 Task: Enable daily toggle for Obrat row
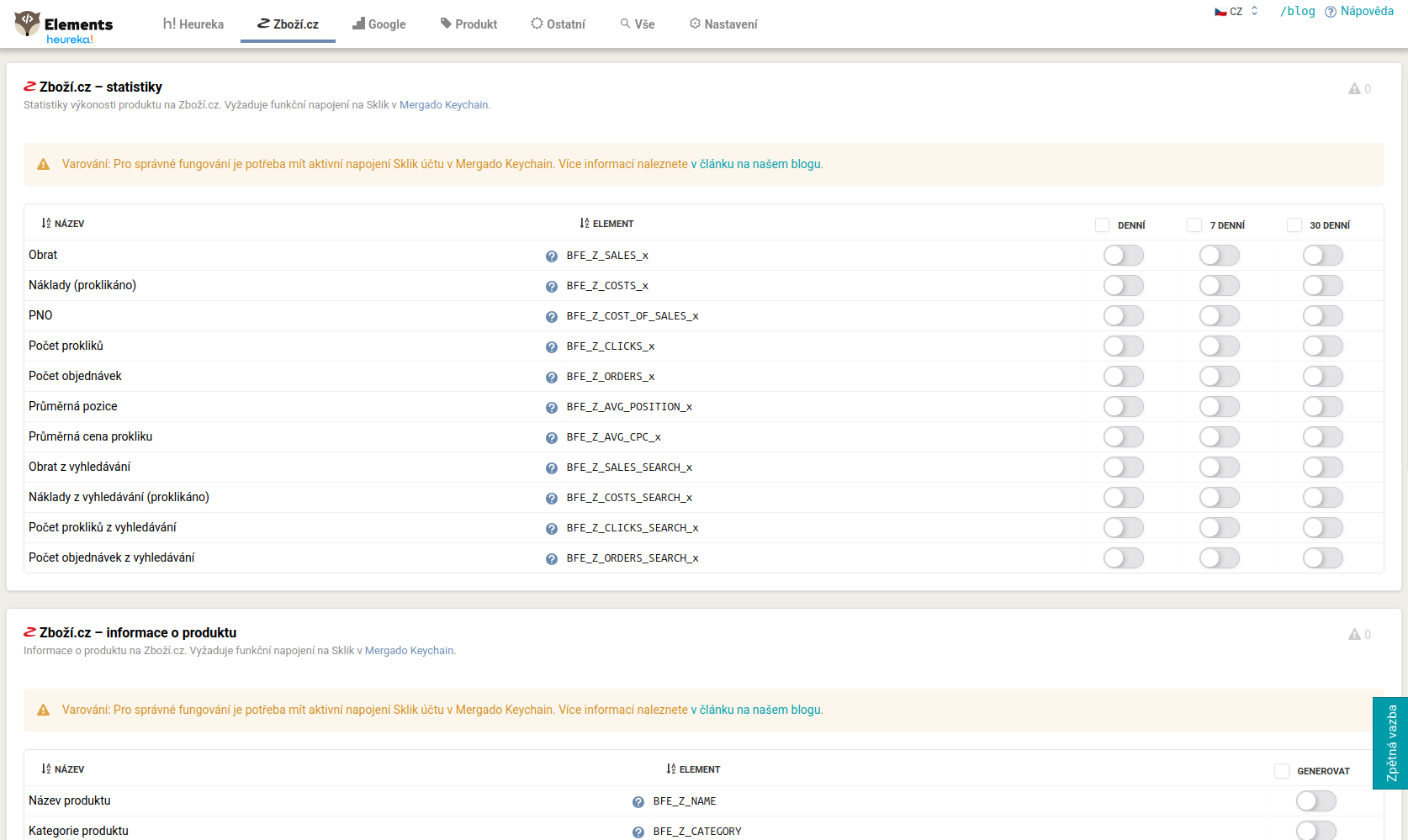(x=1124, y=256)
